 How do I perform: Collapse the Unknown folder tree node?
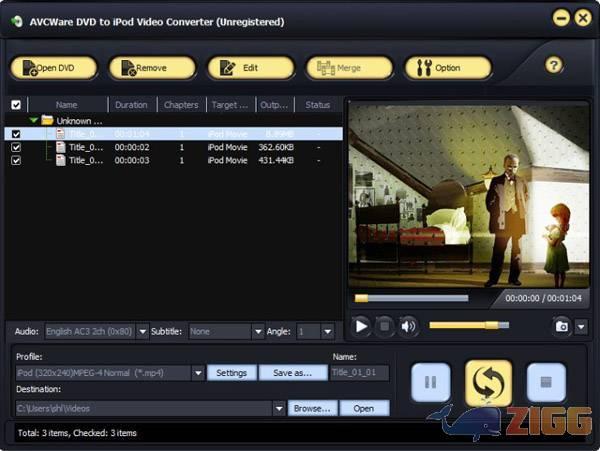point(34,120)
